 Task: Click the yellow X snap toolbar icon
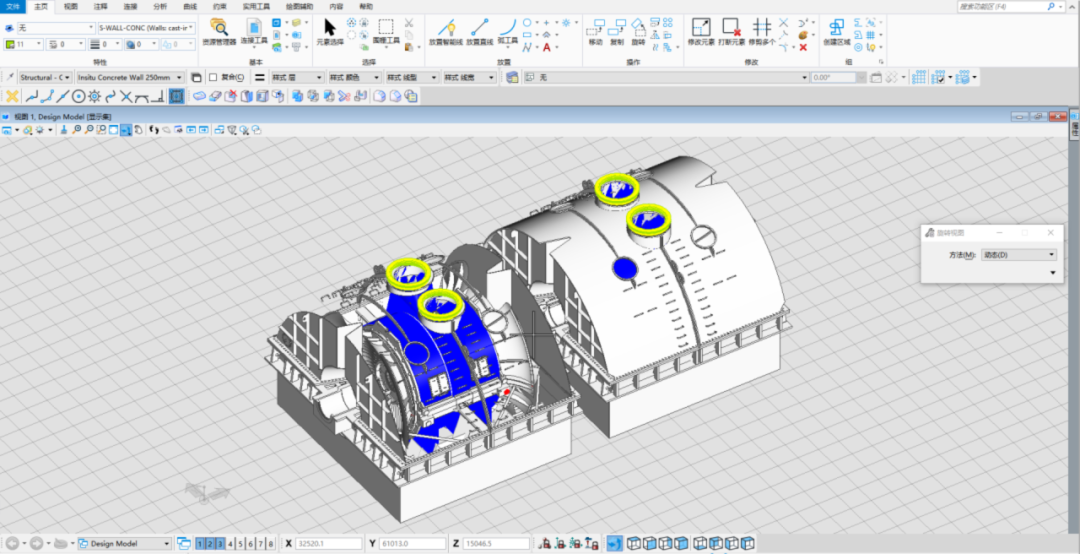[x=12, y=96]
